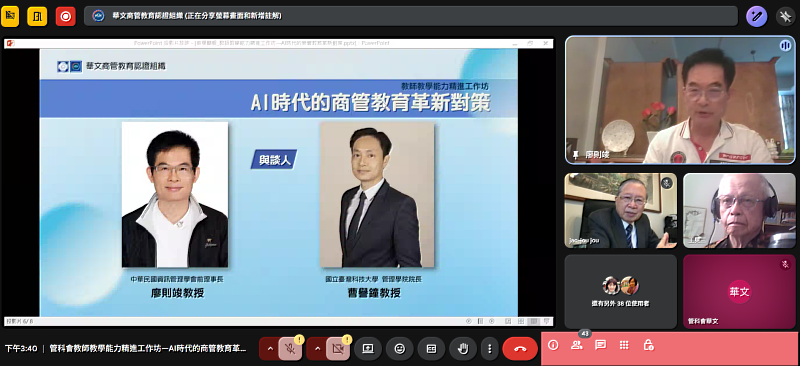800x366 pixels.
Task: Select the video tile of man wearing headphones
Action: point(739,210)
